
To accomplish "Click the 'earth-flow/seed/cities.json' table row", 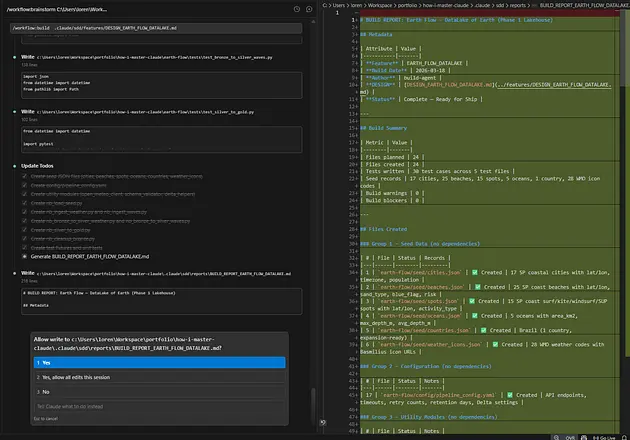I will (x=485, y=276).
